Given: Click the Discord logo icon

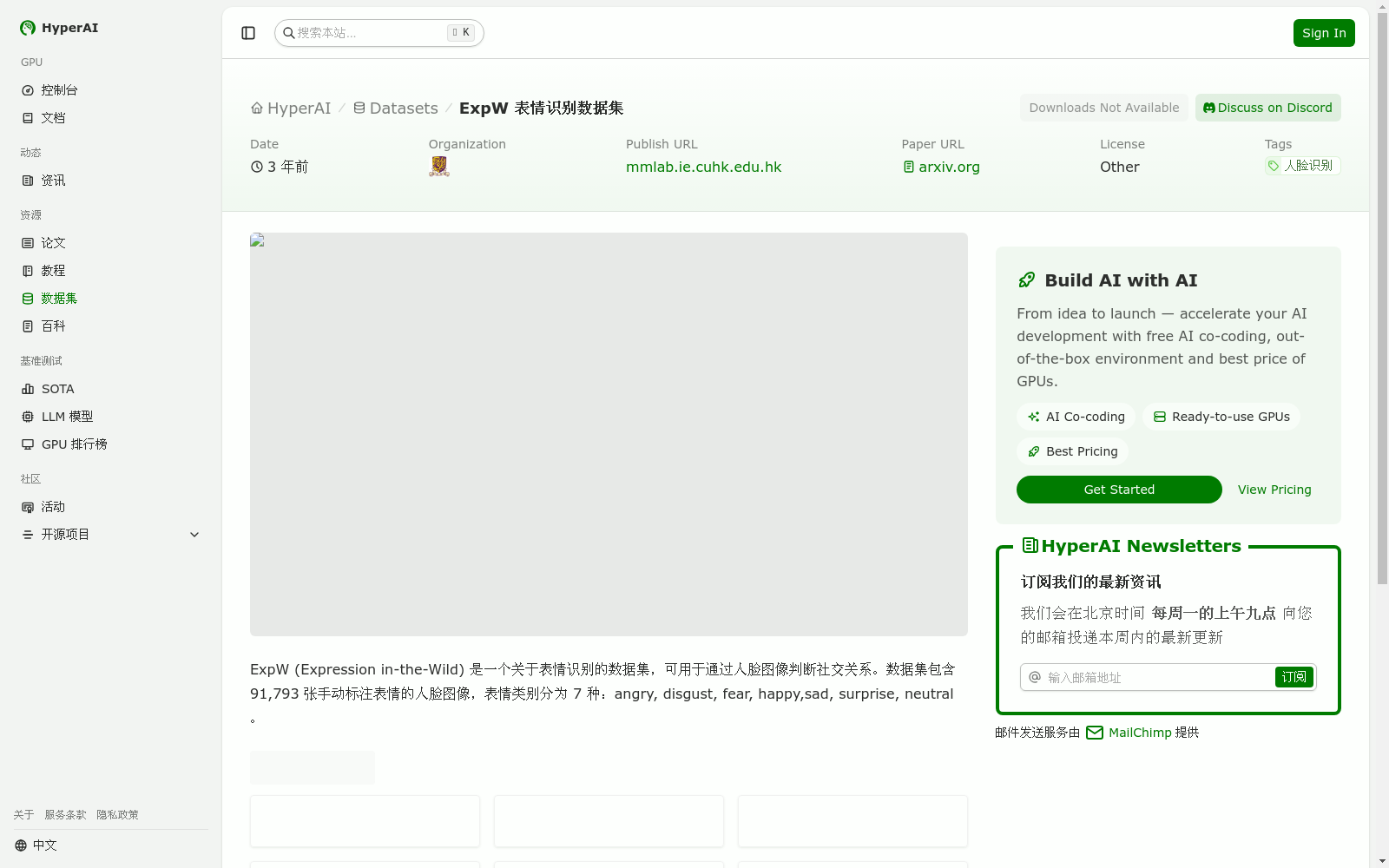Looking at the screenshot, I should point(1209,108).
